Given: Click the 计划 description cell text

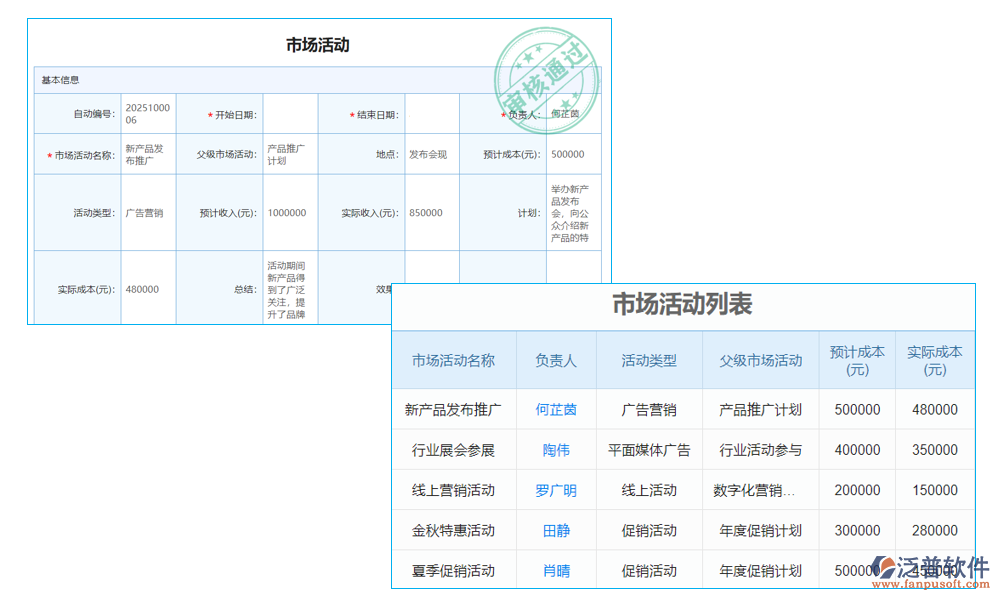Looking at the screenshot, I should click(x=572, y=212).
